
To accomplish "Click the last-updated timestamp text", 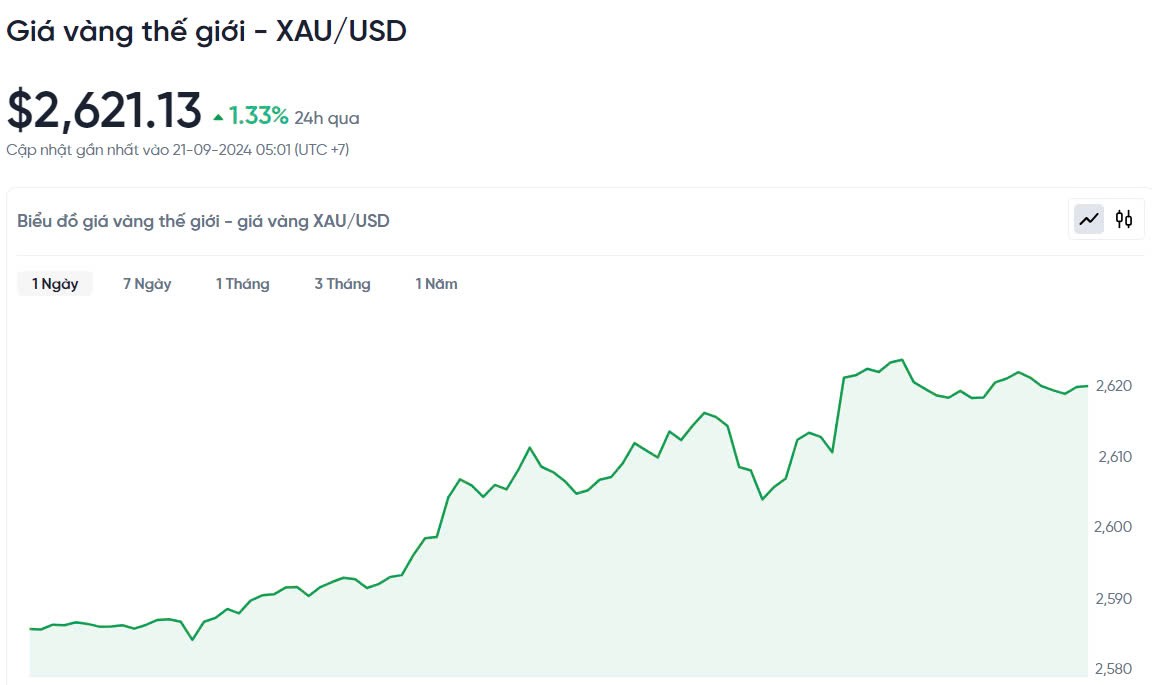I will tap(178, 150).
